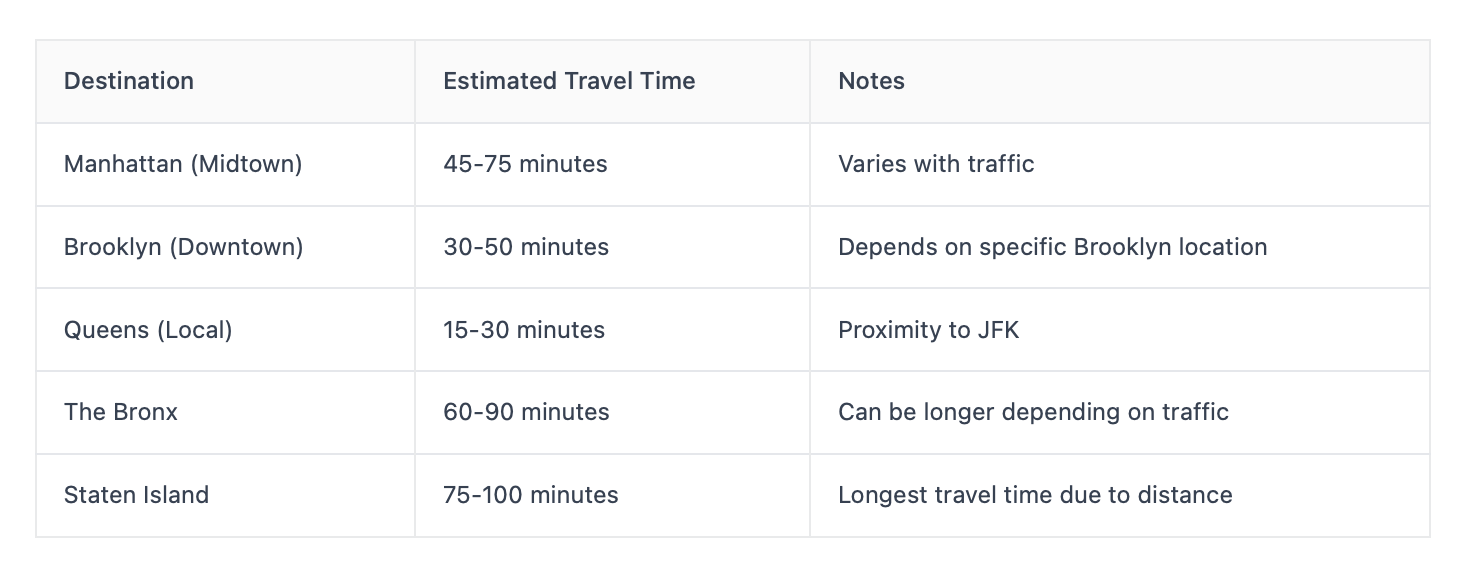Select the 30-50 minutes cell
The image size is (1469, 572).
526,247
